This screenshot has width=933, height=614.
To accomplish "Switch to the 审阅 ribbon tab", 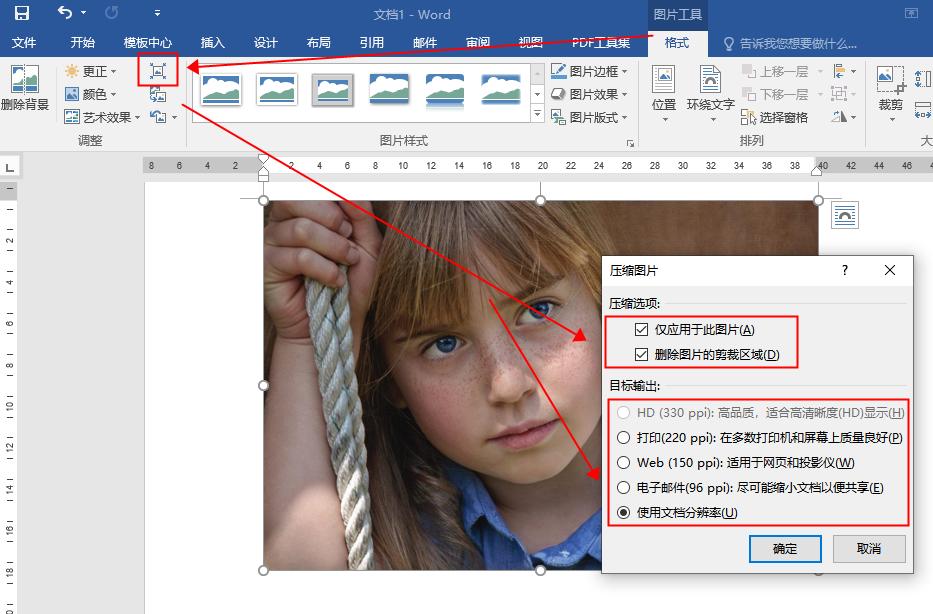I will tap(477, 42).
